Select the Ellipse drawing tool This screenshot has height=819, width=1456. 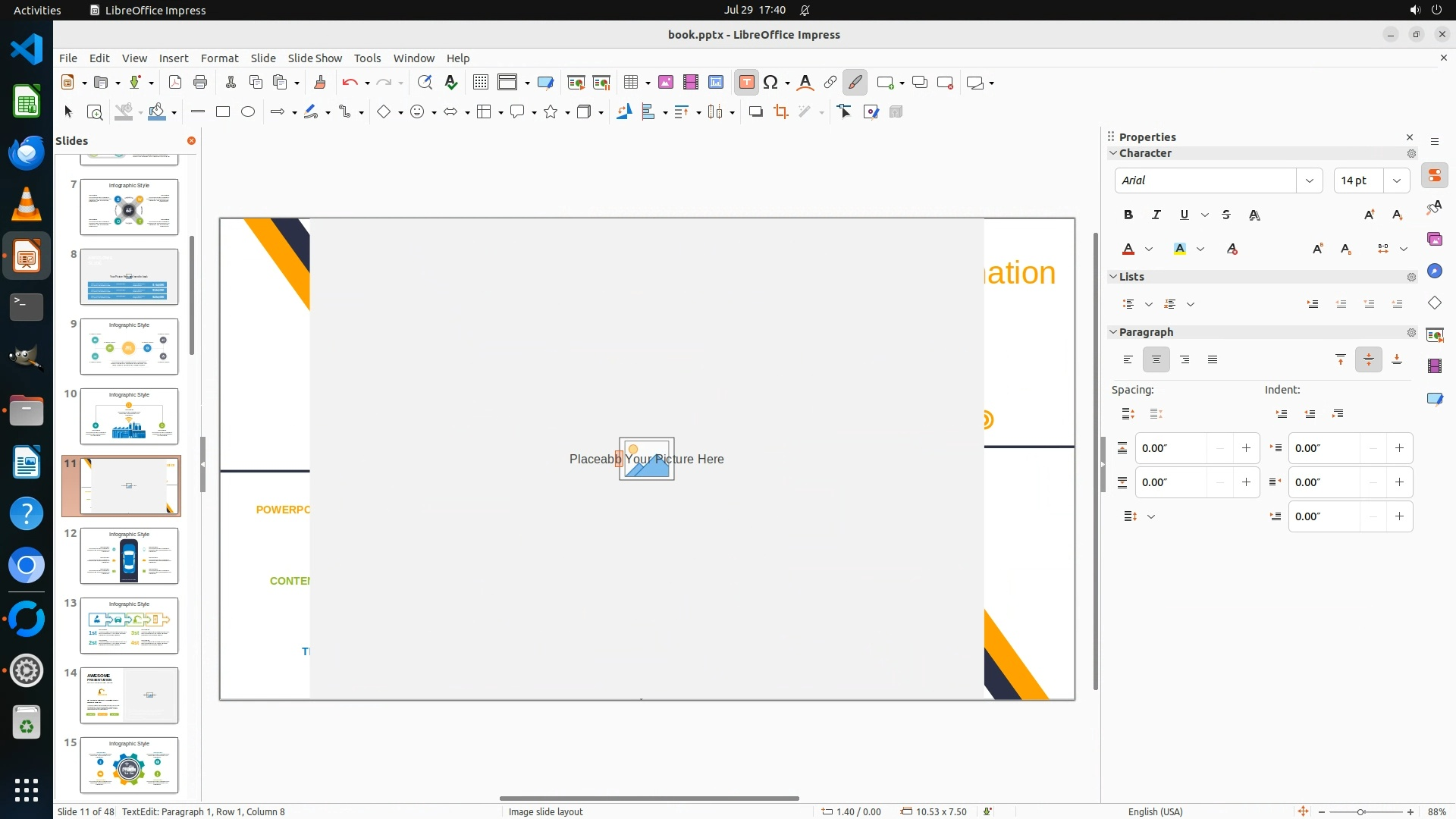pos(248,112)
